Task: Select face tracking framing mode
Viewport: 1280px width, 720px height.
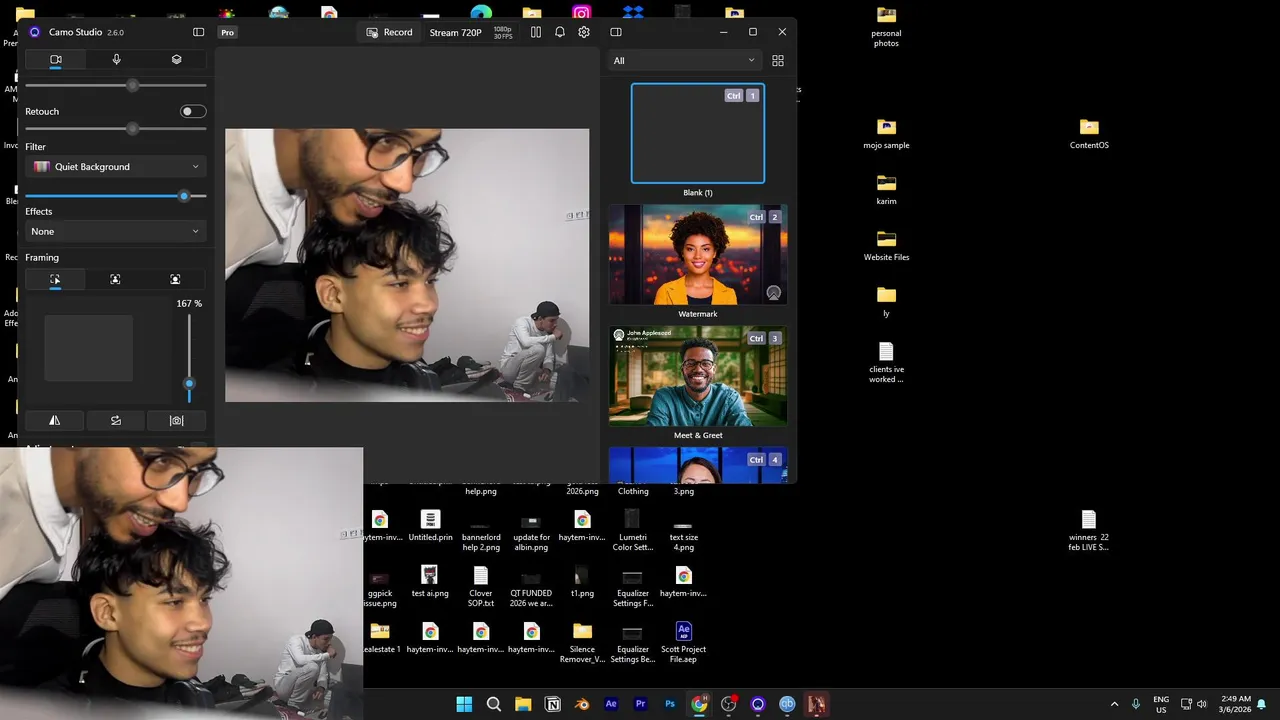Action: 175,280
